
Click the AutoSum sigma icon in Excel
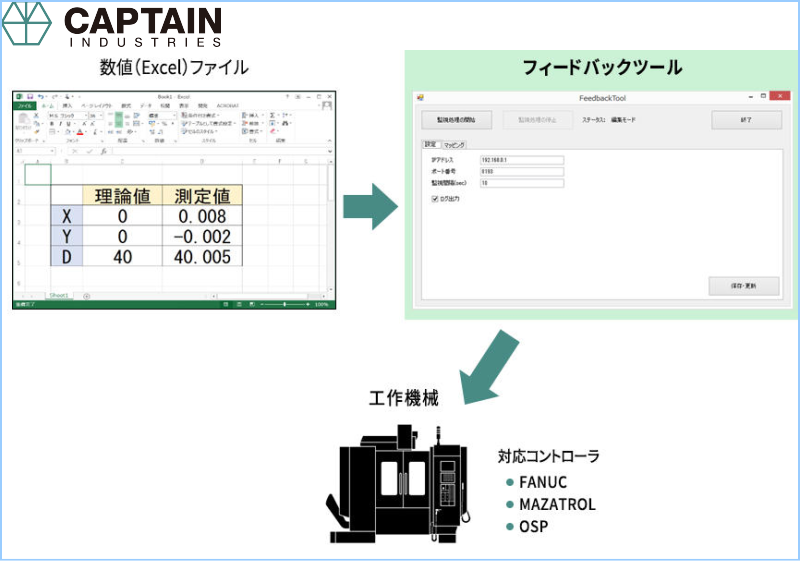272,115
